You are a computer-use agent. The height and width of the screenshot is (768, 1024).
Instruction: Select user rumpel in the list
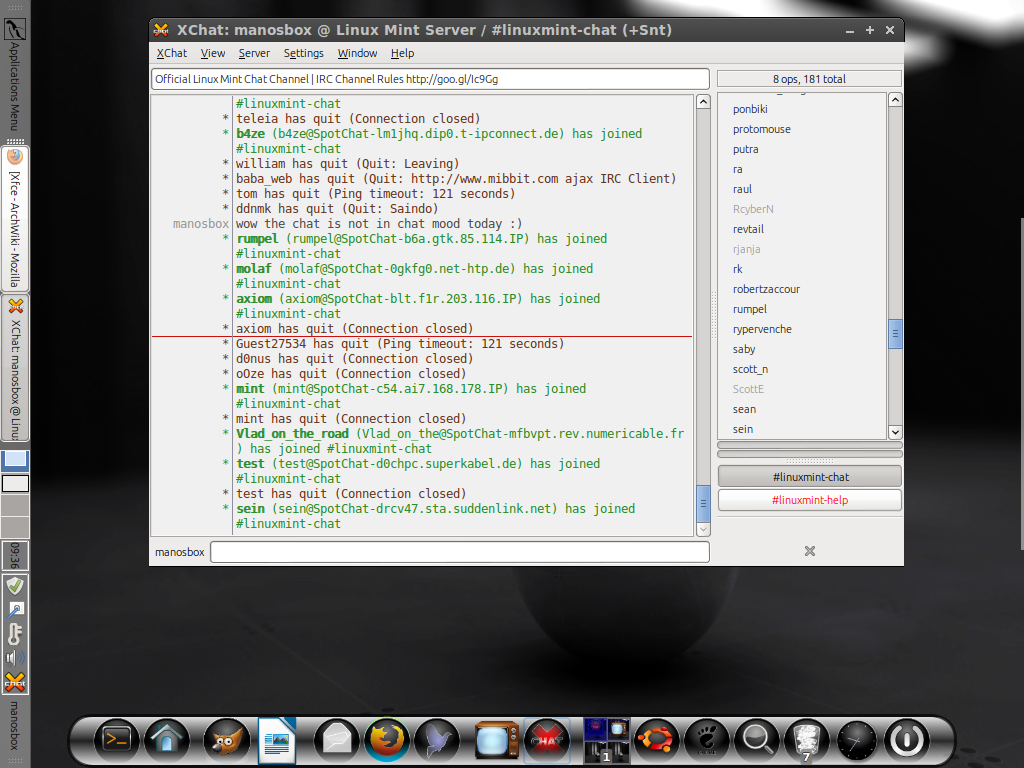pyautogui.click(x=802, y=309)
